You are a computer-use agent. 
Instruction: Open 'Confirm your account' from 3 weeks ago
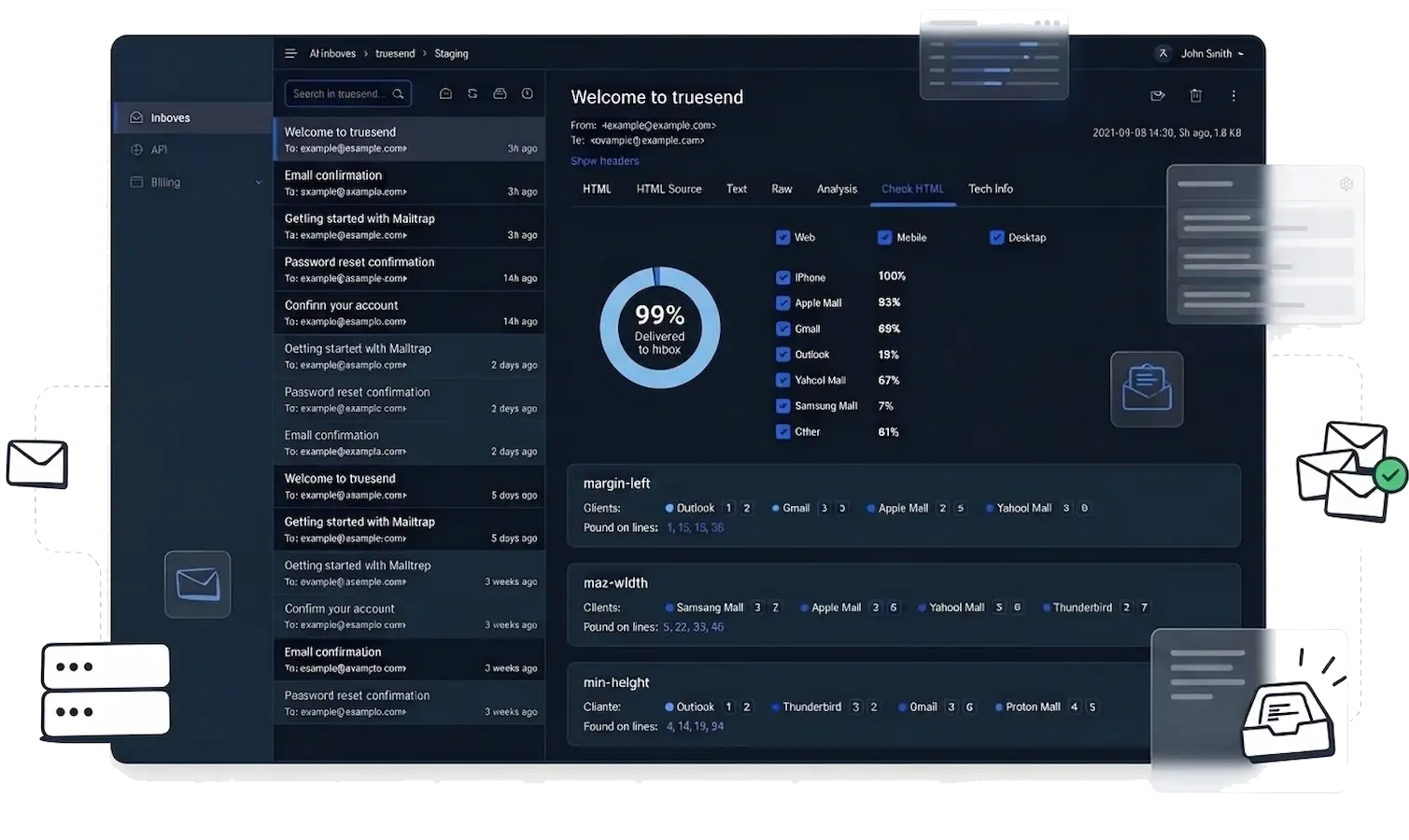(410, 616)
